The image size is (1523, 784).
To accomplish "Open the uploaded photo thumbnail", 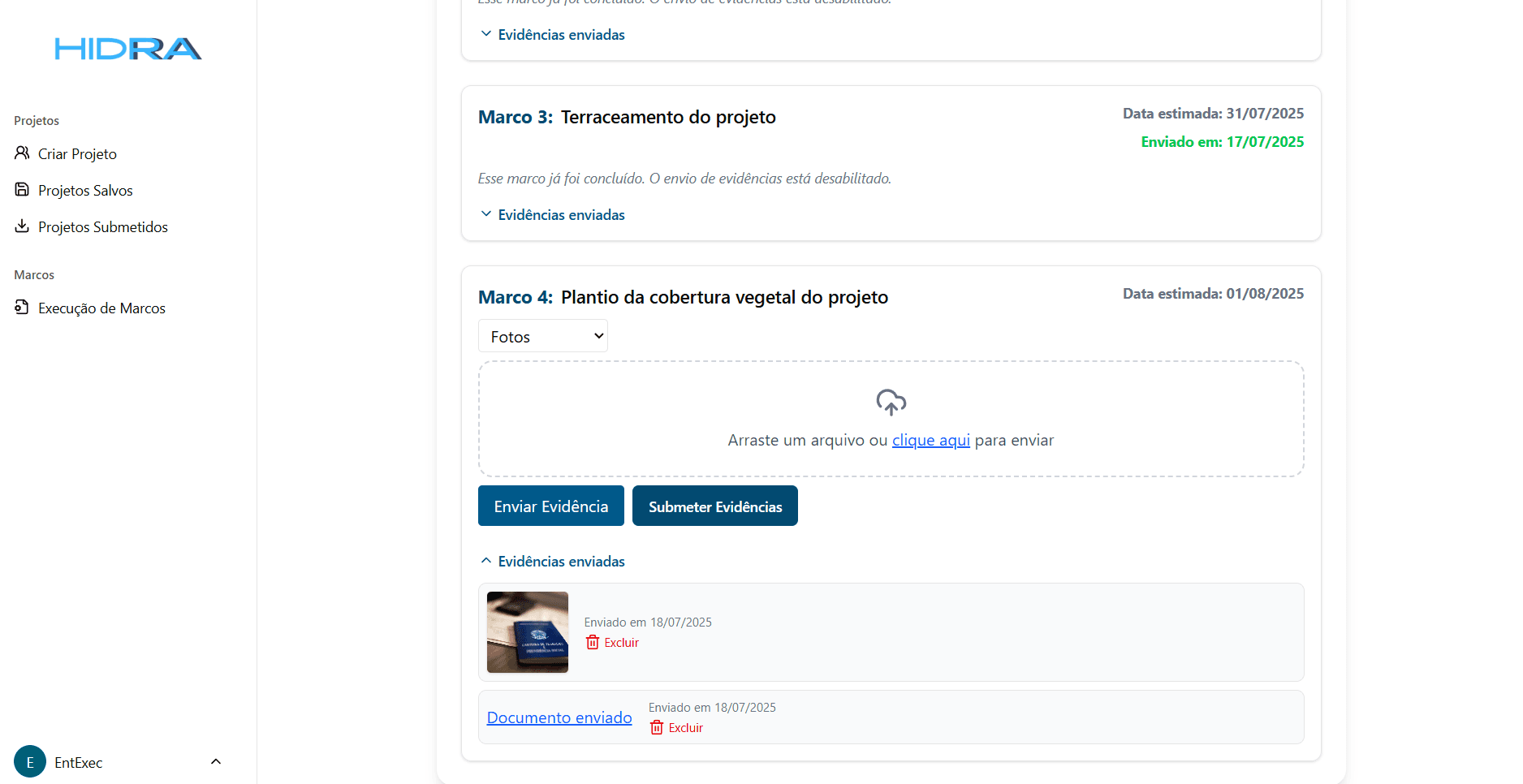I will (x=528, y=632).
